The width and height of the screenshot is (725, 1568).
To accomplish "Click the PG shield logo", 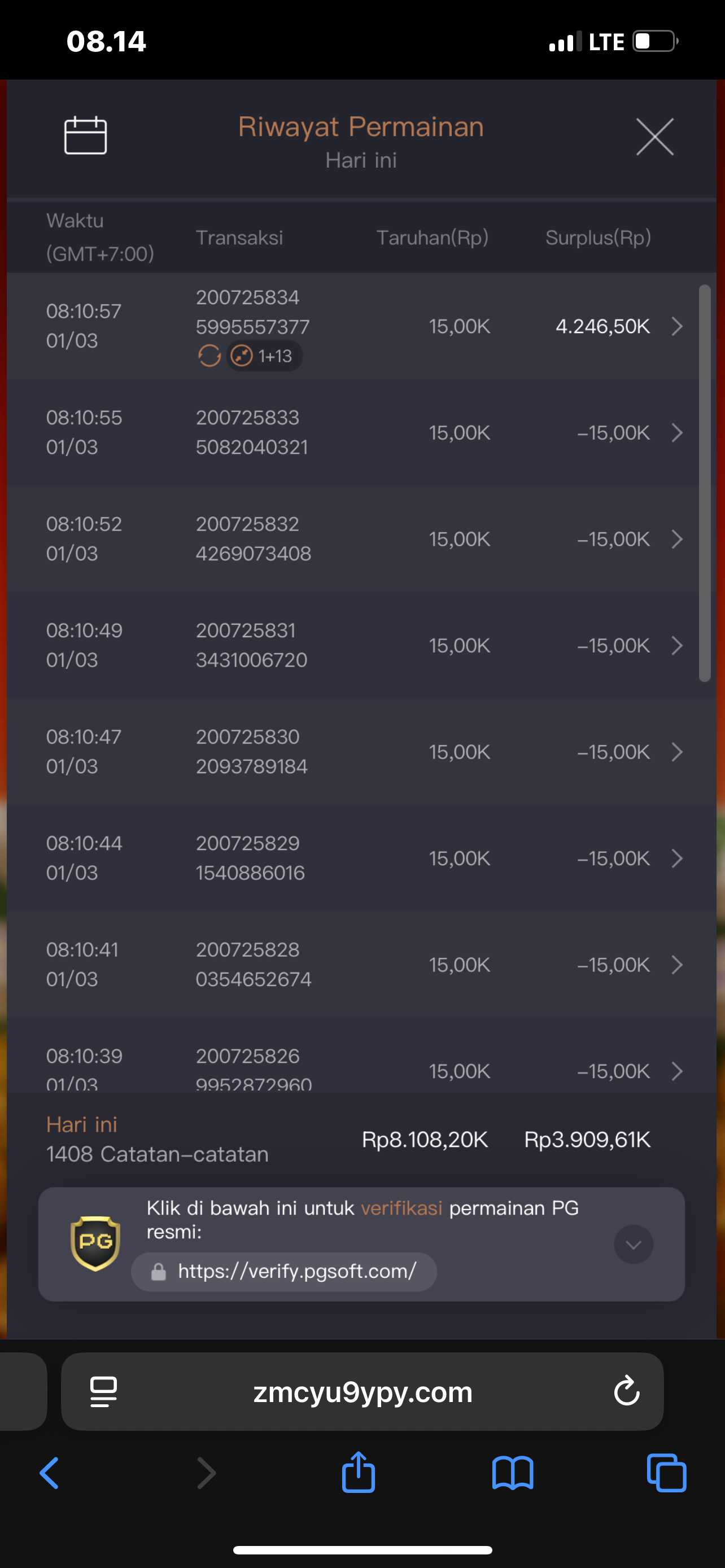I will pos(95,1243).
